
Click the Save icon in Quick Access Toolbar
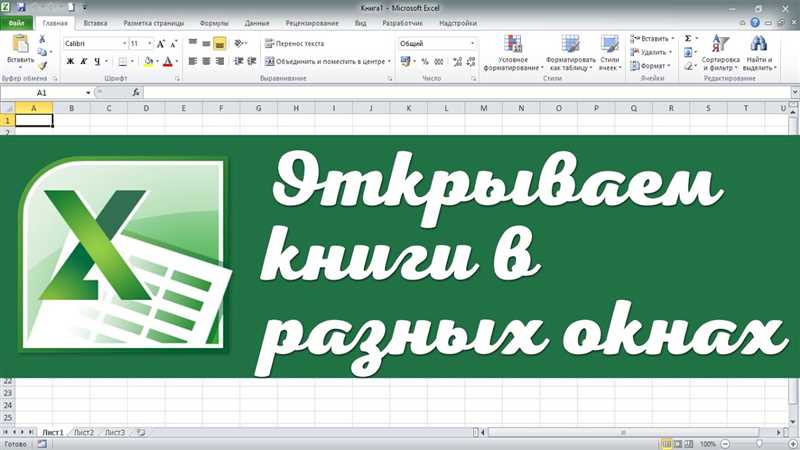click(21, 7)
